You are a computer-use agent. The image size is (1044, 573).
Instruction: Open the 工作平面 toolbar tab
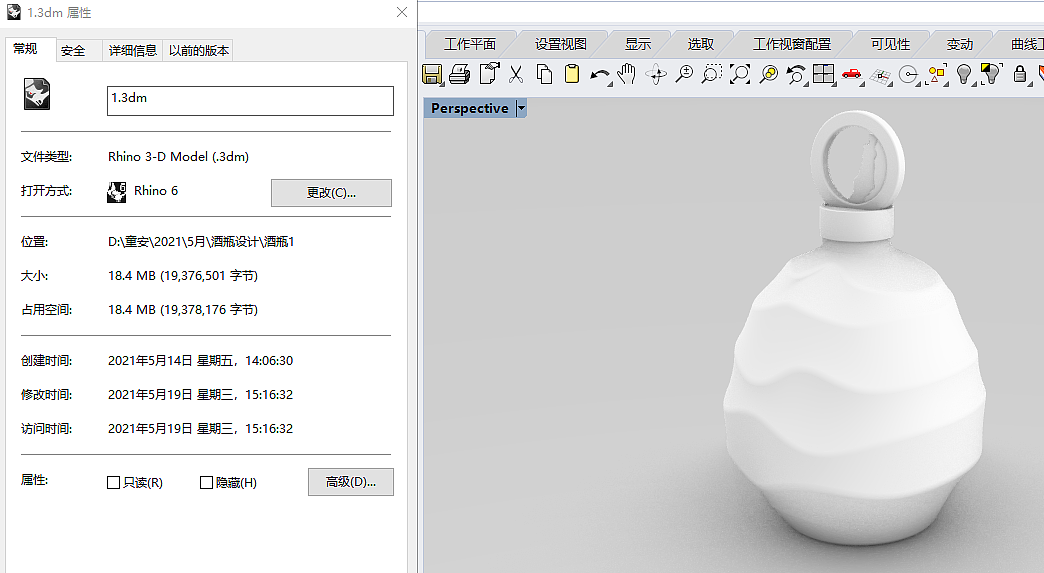click(x=470, y=44)
